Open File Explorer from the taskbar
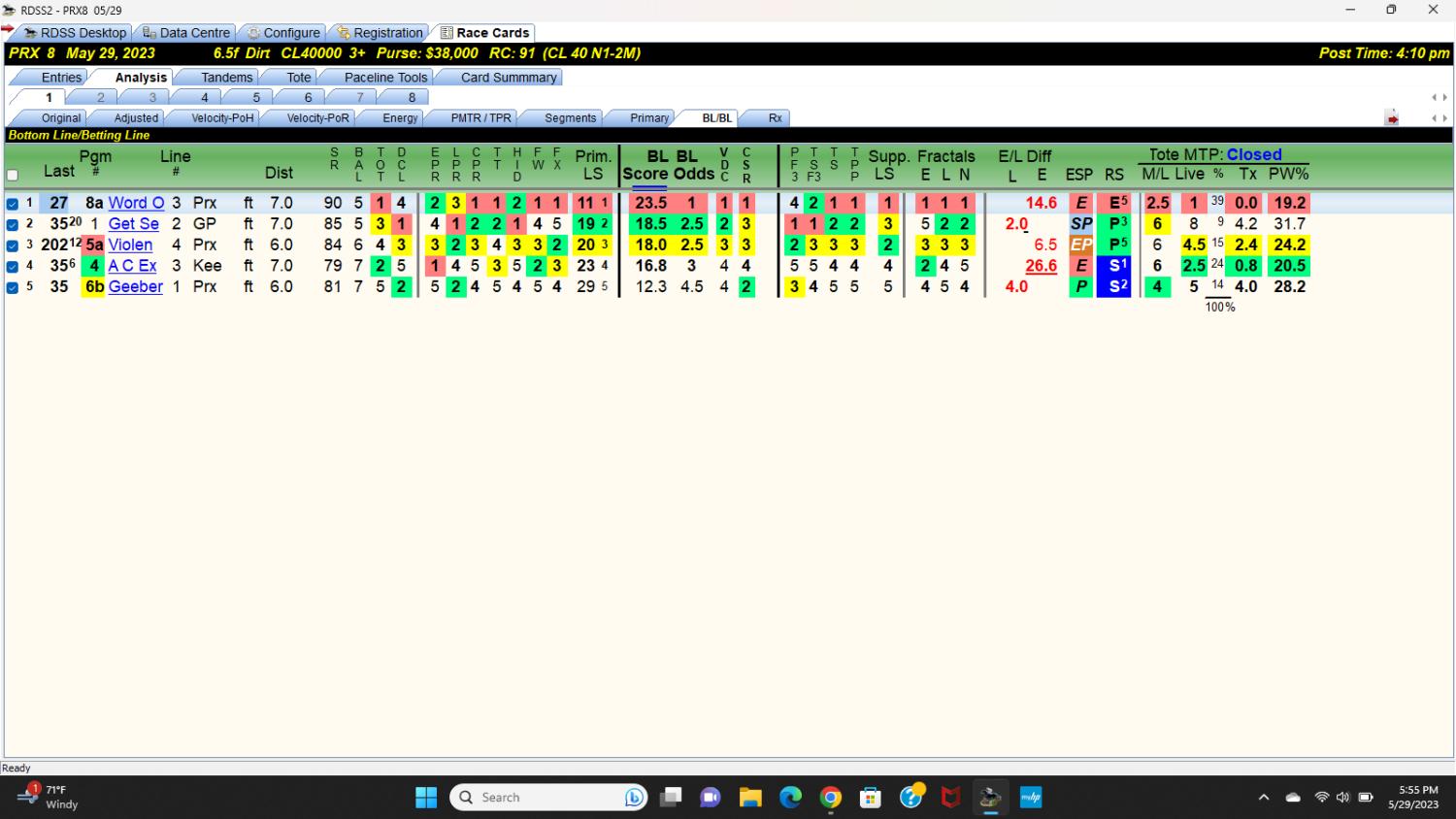 [x=750, y=798]
